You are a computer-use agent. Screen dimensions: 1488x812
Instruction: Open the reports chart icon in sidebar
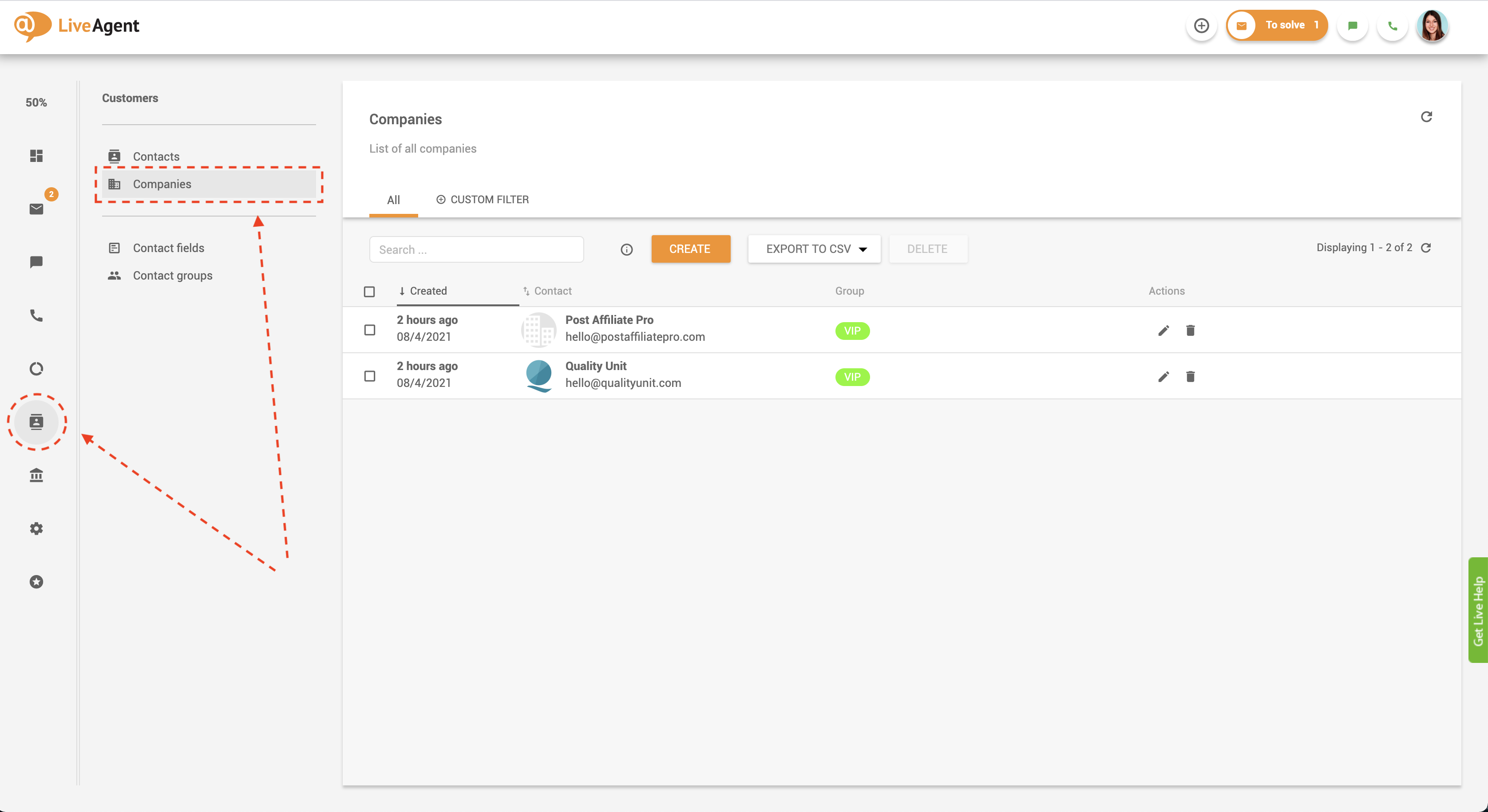pyautogui.click(x=36, y=368)
